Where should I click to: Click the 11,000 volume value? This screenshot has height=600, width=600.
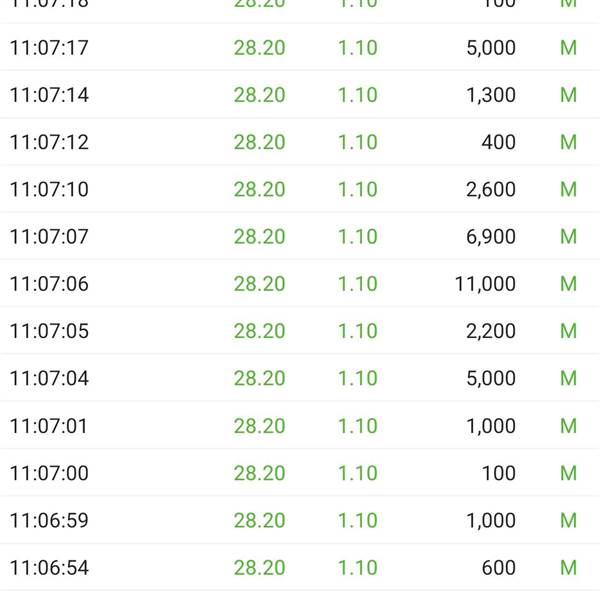tap(485, 284)
